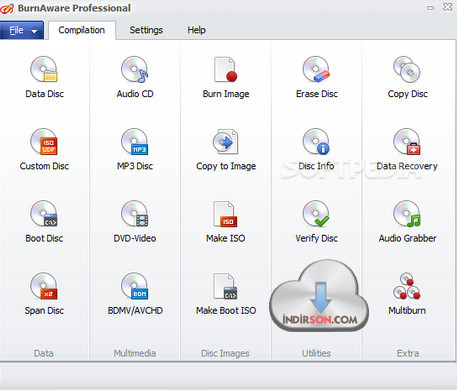Open the File dropdown menu
This screenshot has width=457, height=390.
click(x=22, y=30)
